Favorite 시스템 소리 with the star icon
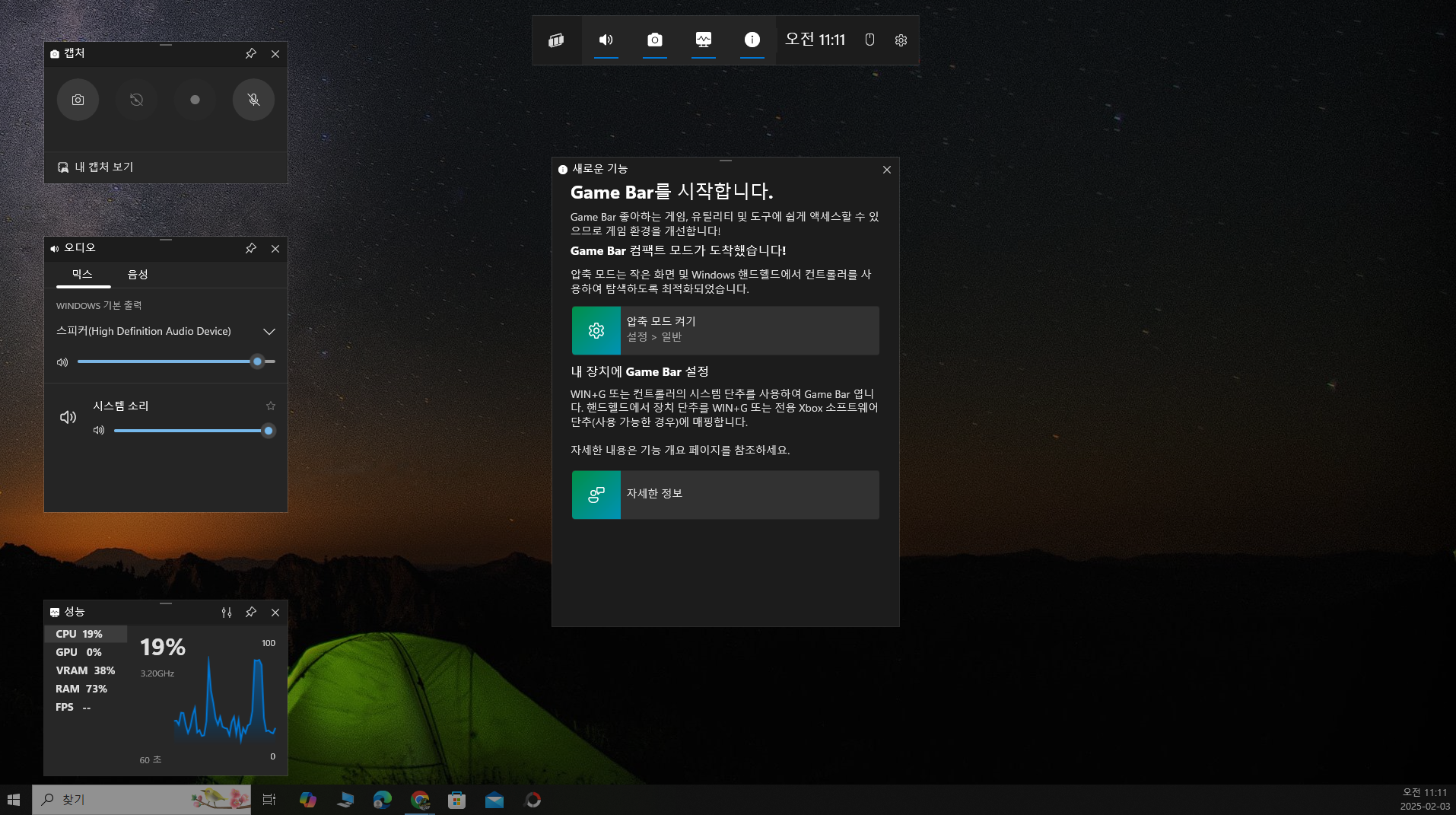The width and height of the screenshot is (1456, 815). [x=271, y=406]
